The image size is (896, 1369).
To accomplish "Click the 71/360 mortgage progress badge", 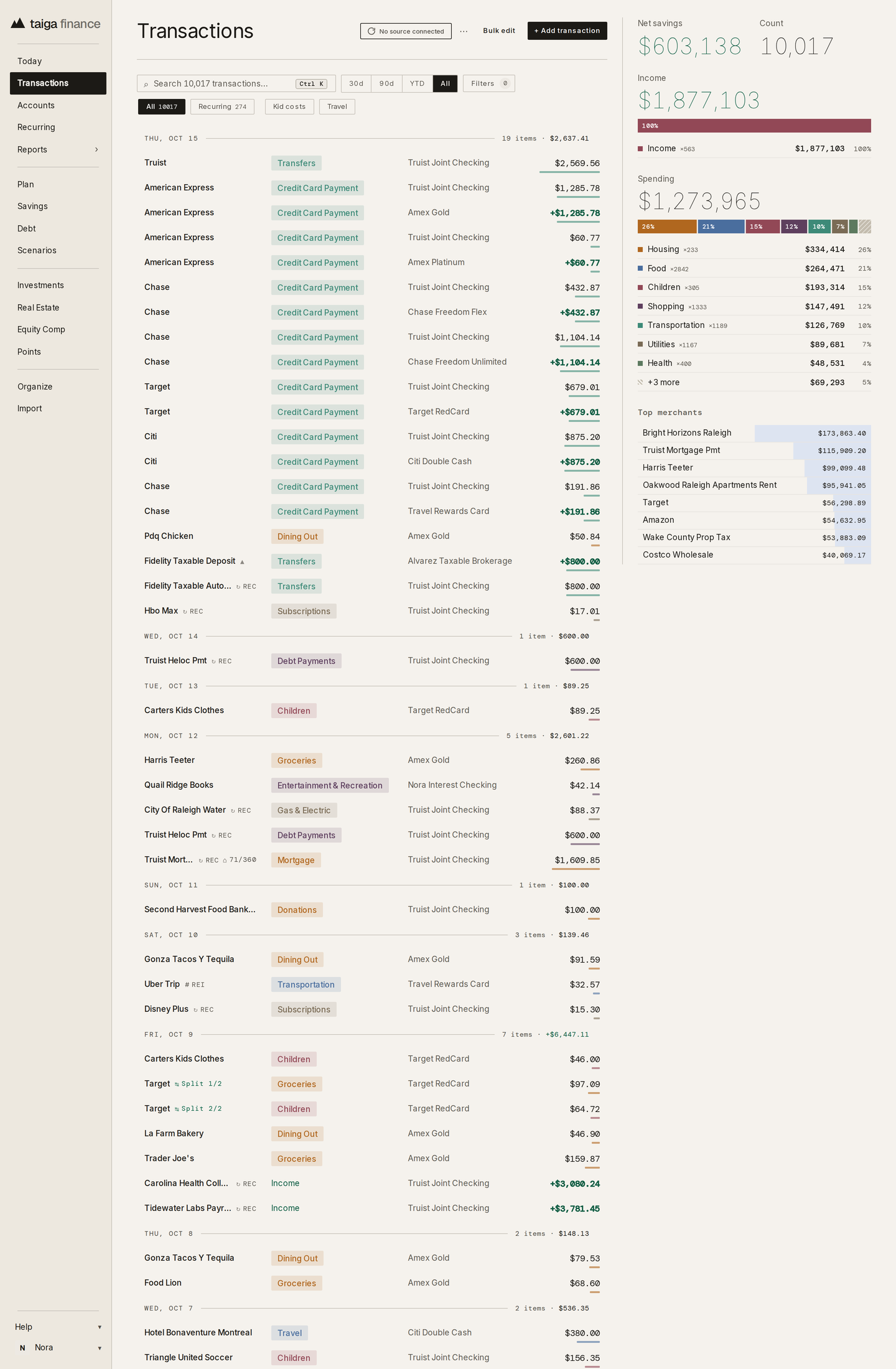I will (x=240, y=860).
